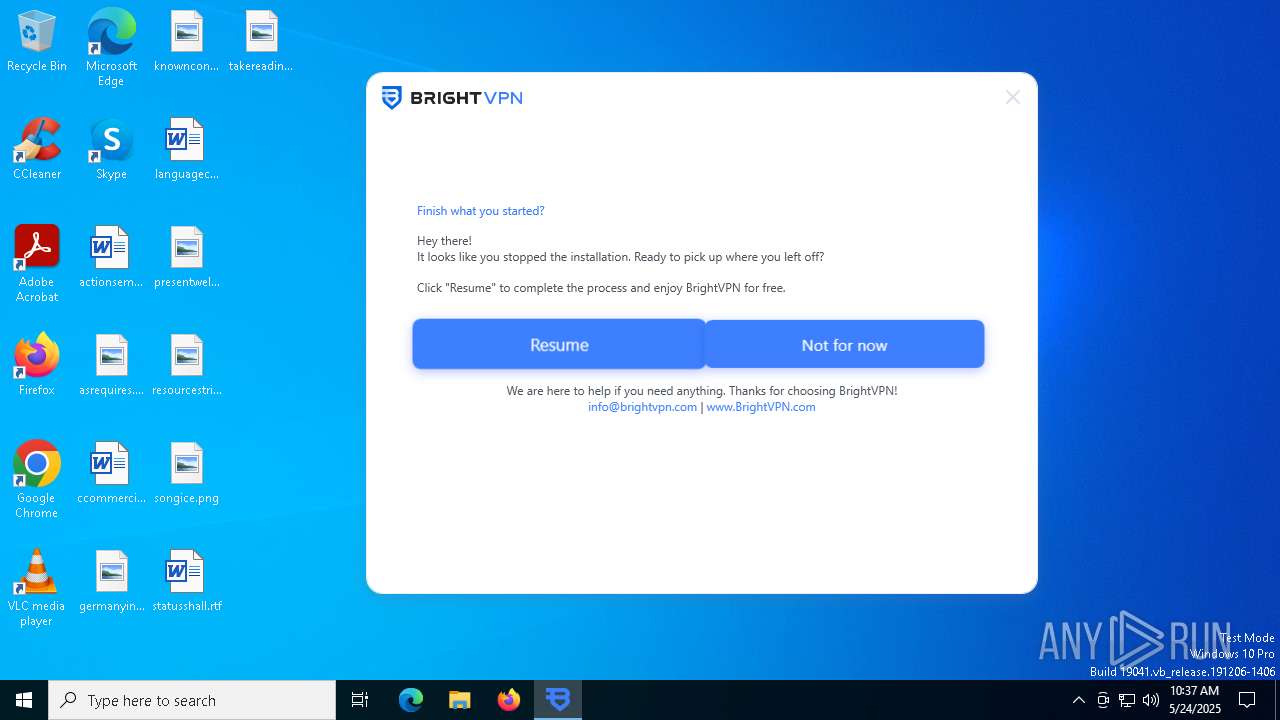Viewport: 1280px width, 720px height.
Task: Open the notification center icon
Action: [1247, 700]
